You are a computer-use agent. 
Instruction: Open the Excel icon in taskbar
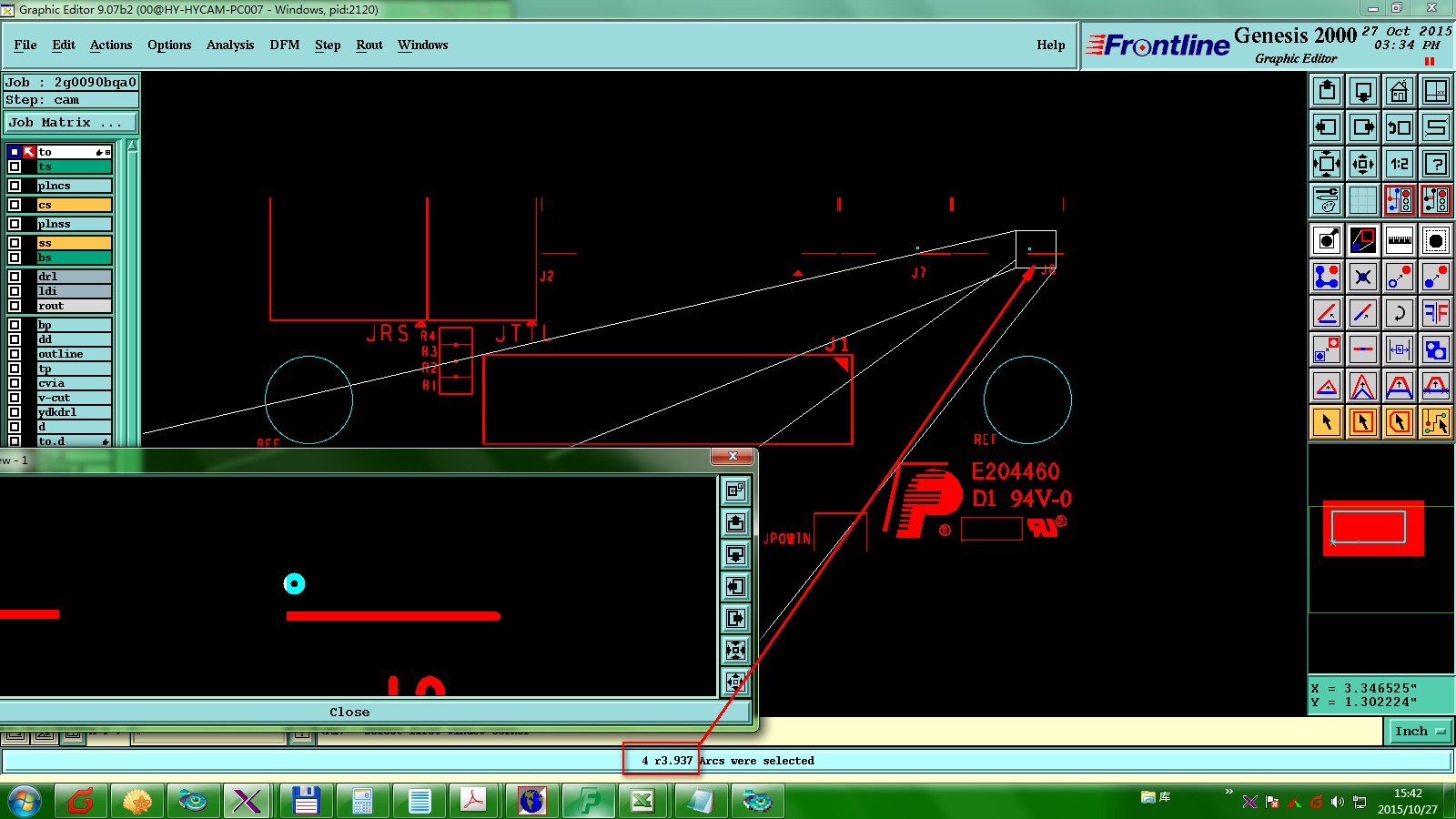point(643,801)
